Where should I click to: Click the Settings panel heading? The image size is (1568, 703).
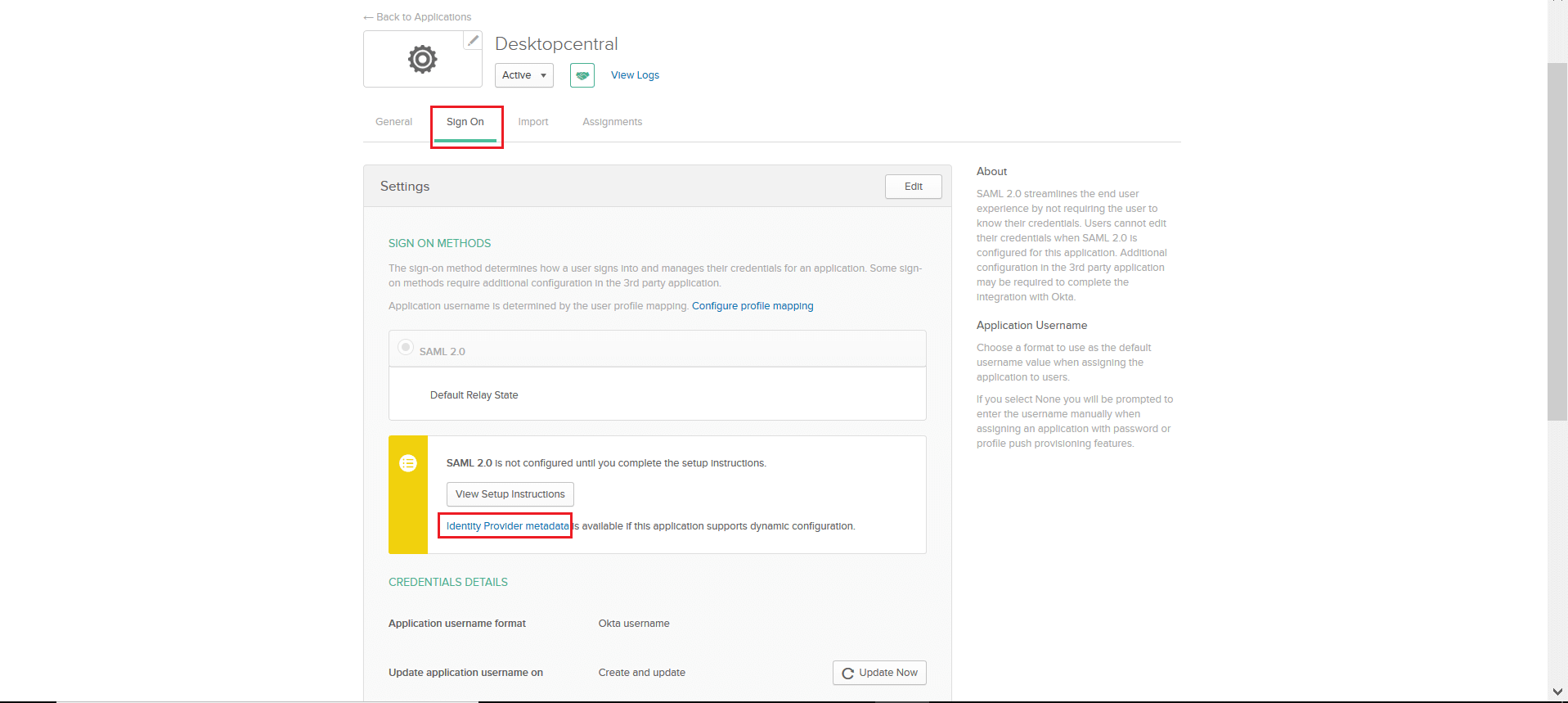click(x=405, y=187)
